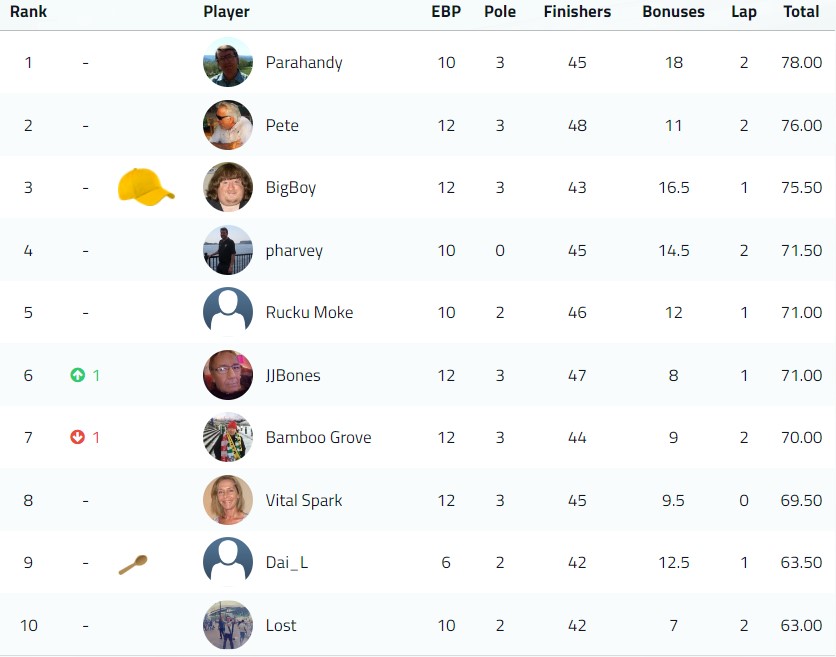Open the JJBones player name link
836x657 pixels.
click(x=293, y=375)
